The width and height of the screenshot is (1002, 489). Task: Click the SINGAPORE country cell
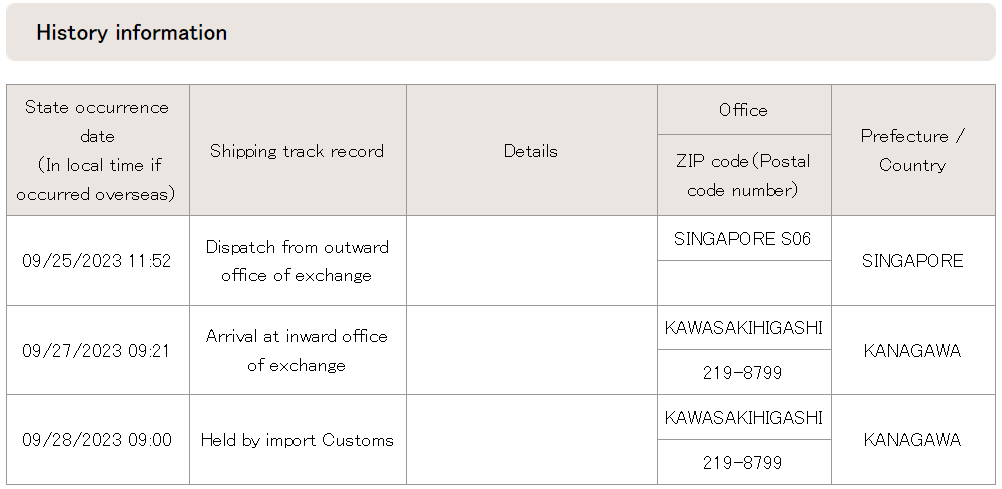click(x=912, y=261)
